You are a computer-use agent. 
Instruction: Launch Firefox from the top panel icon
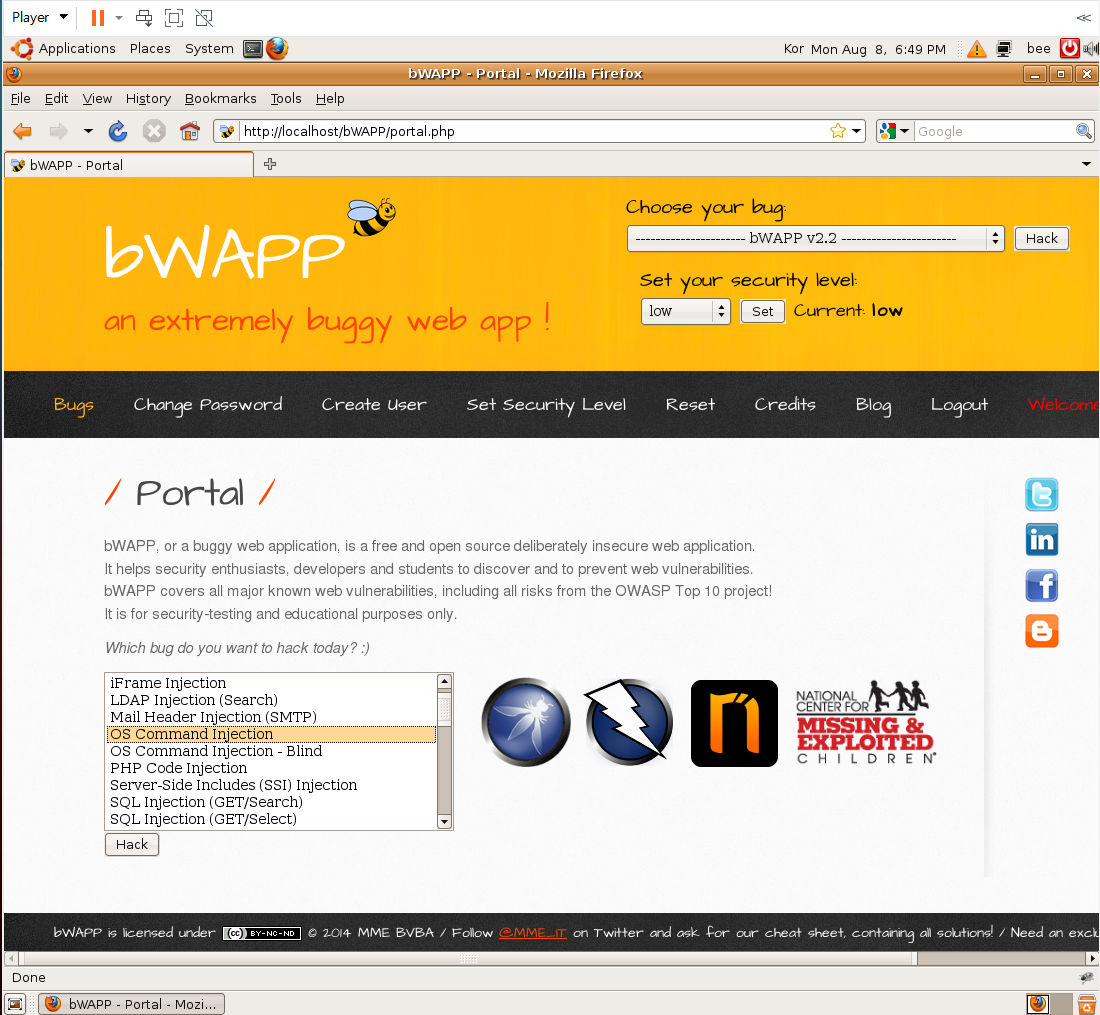coord(277,48)
